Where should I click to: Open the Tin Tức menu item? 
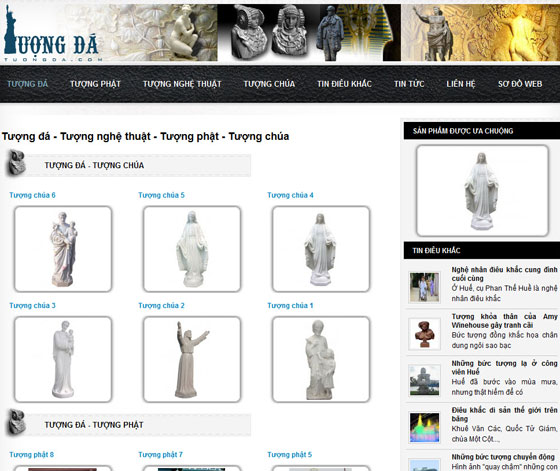pos(409,84)
